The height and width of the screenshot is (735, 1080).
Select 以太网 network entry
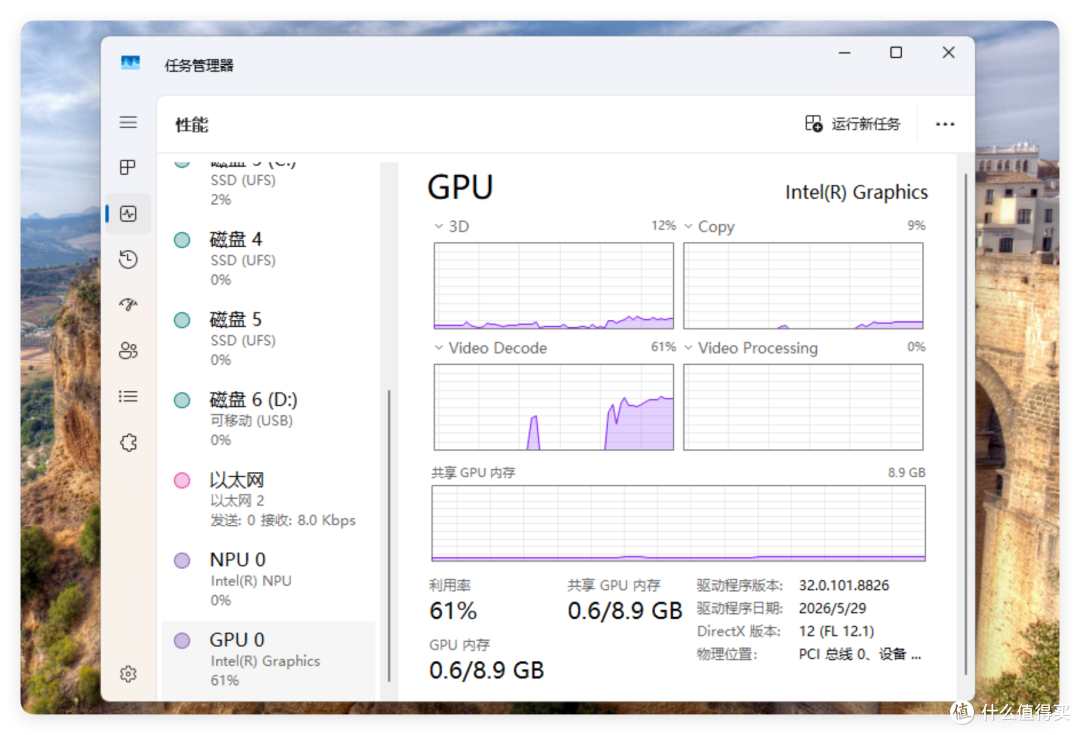pos(269,499)
